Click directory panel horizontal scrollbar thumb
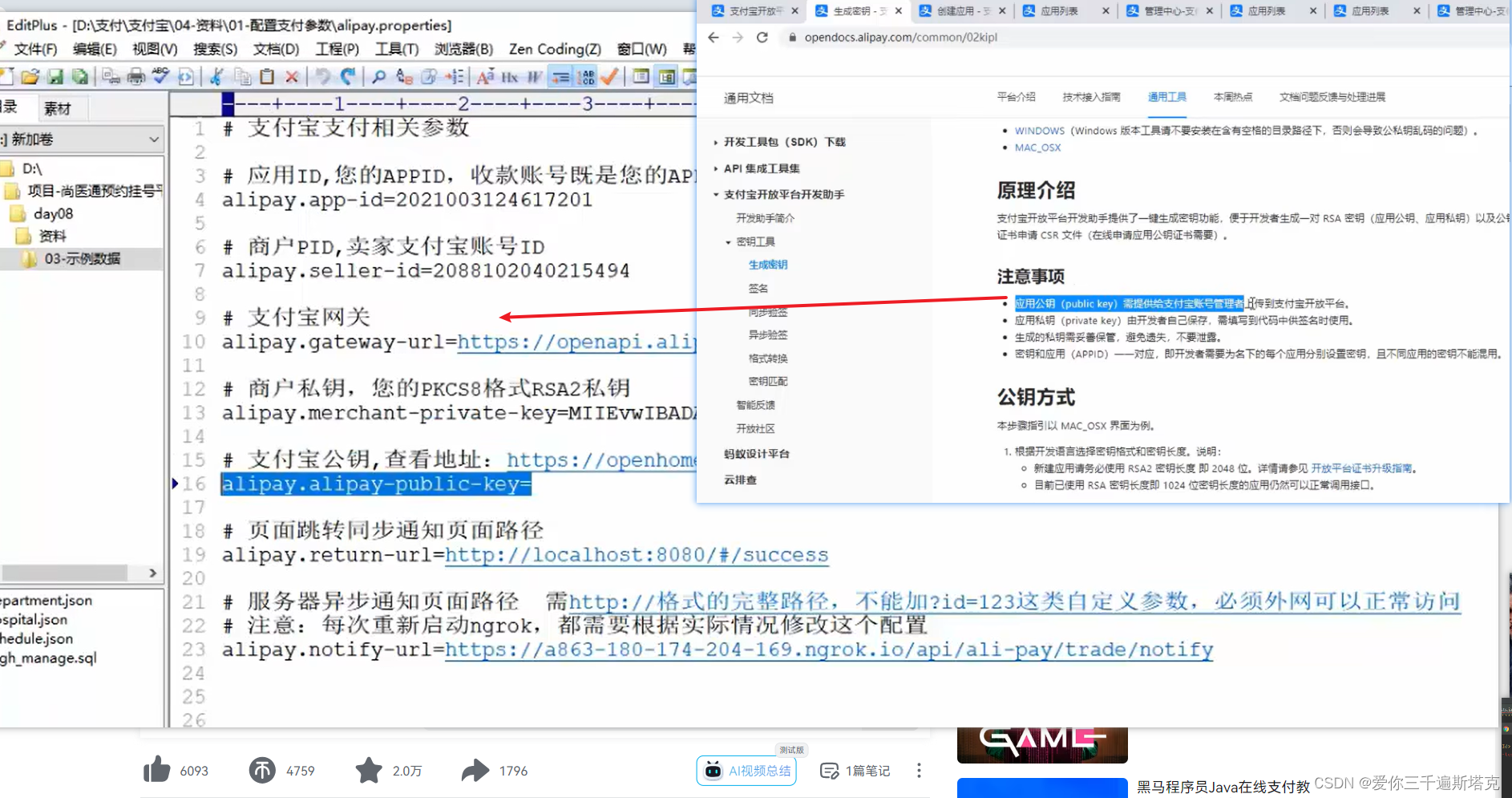 pos(64,573)
